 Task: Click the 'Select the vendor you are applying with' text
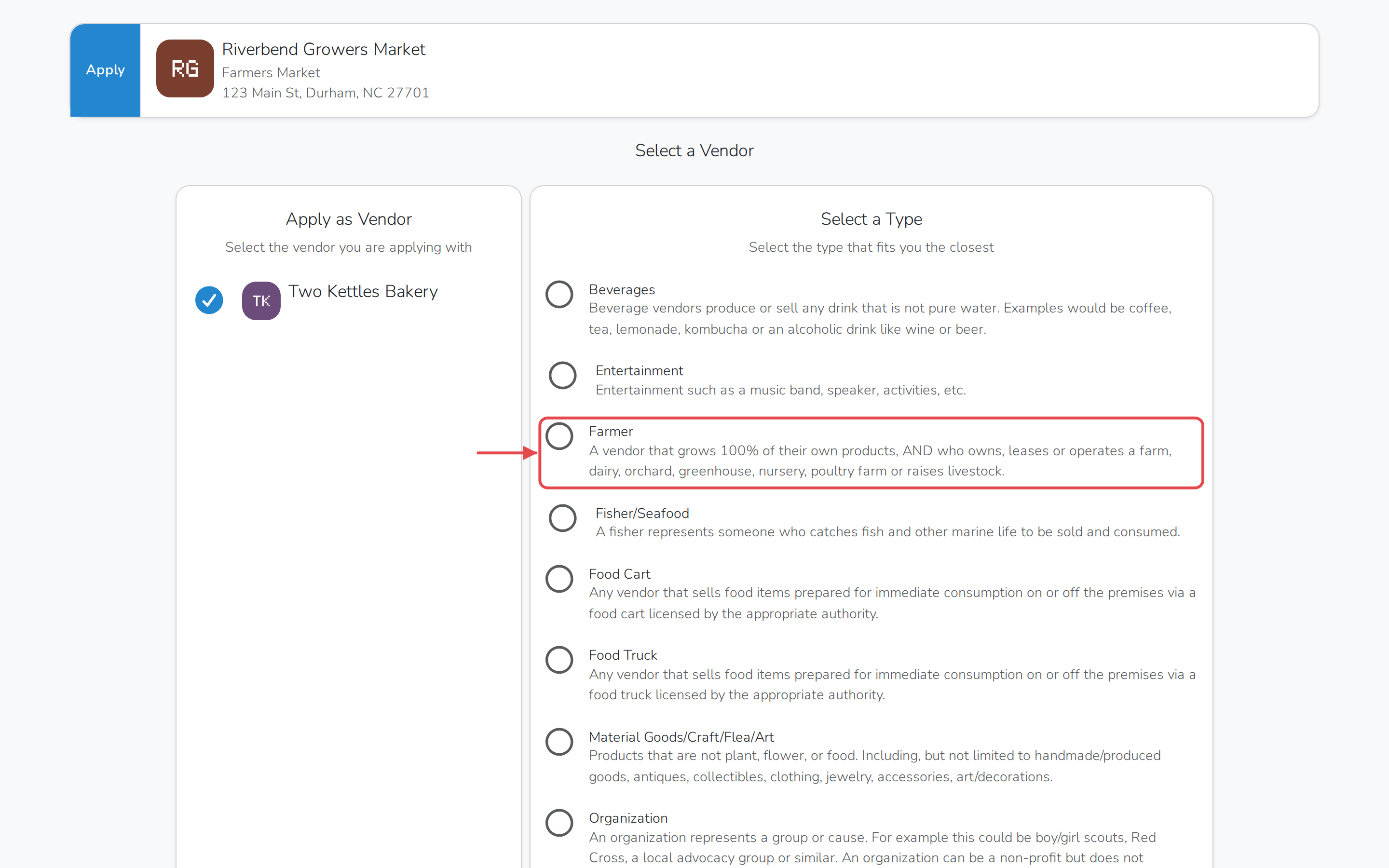[348, 247]
